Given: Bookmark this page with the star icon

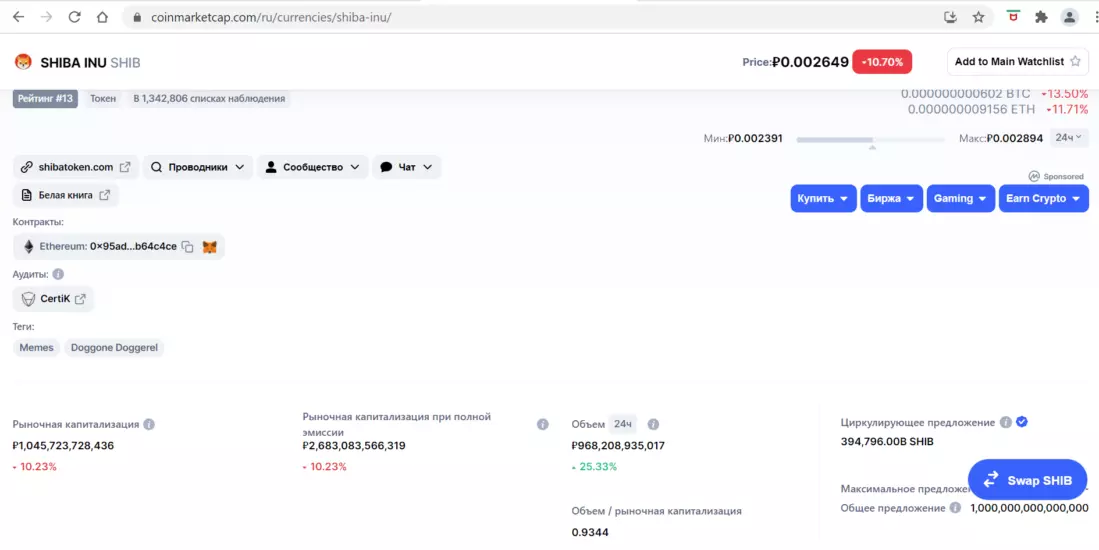Looking at the screenshot, I should click(978, 17).
